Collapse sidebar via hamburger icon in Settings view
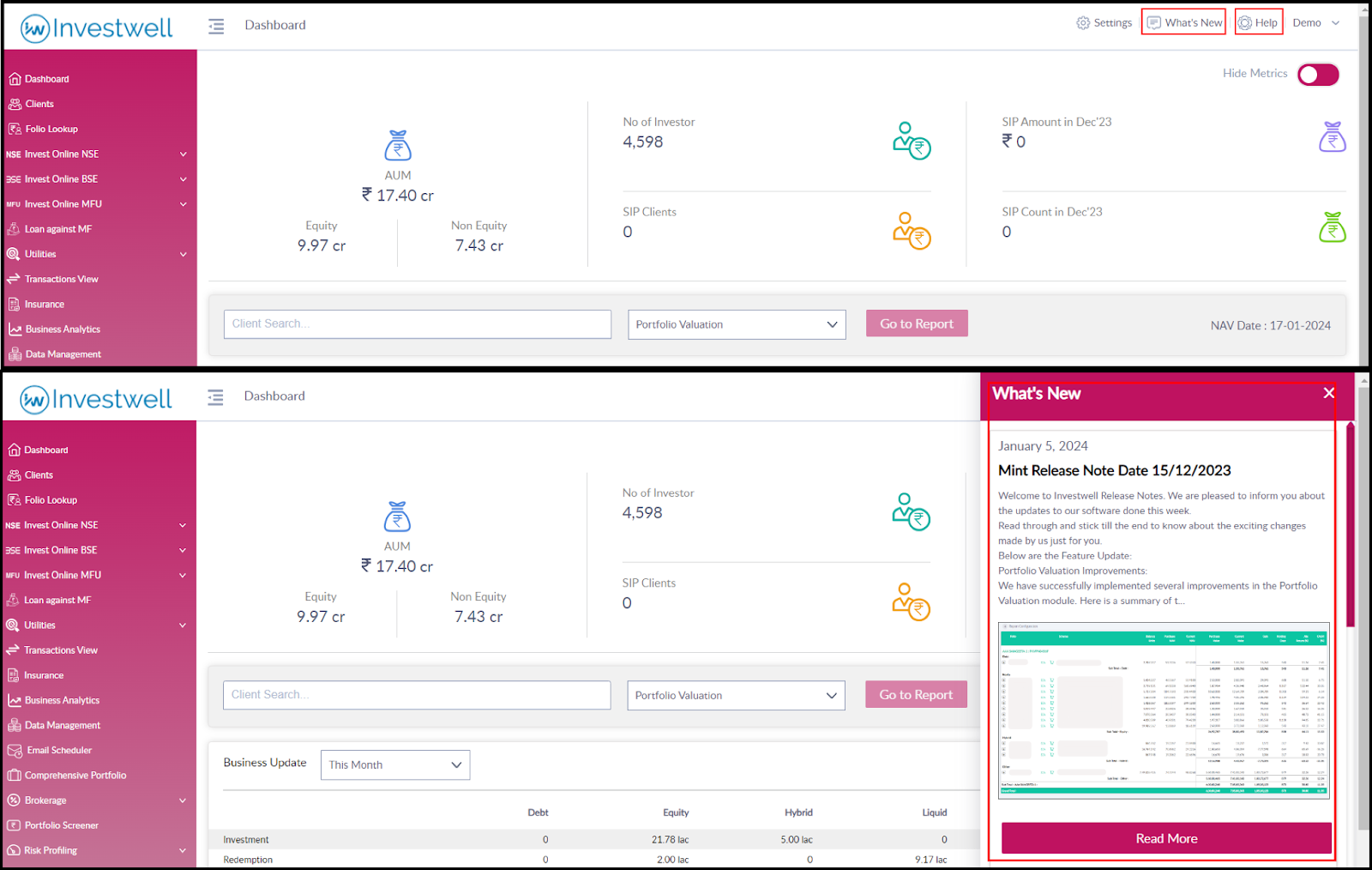Viewport: 1372px width, 870px height. [x=216, y=27]
